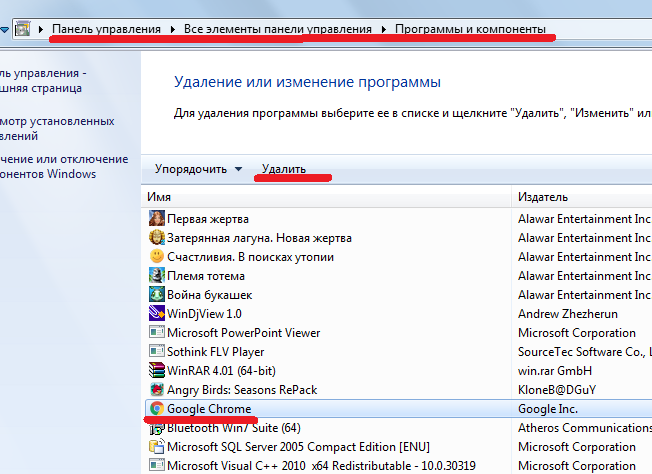Image resolution: width=652 pixels, height=474 pixels.
Task: Click the Sothink FLV Player icon
Action: click(156, 351)
